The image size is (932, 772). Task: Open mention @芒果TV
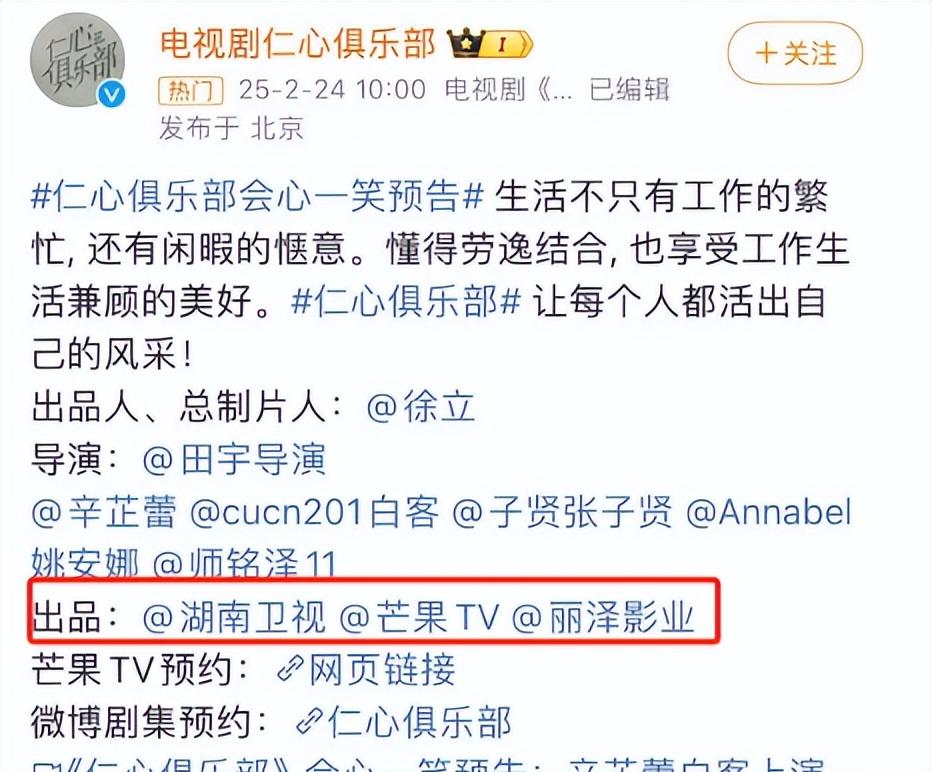pos(420,617)
